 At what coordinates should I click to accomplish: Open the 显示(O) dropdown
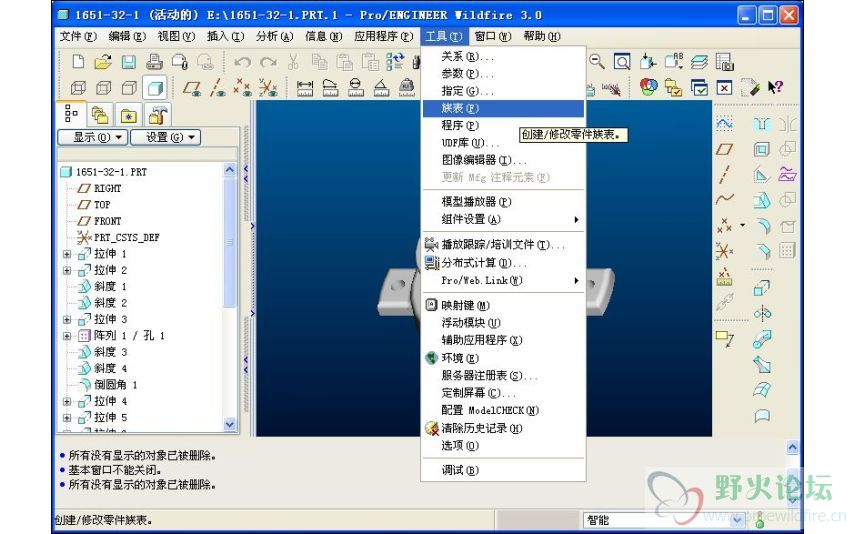coord(93,137)
